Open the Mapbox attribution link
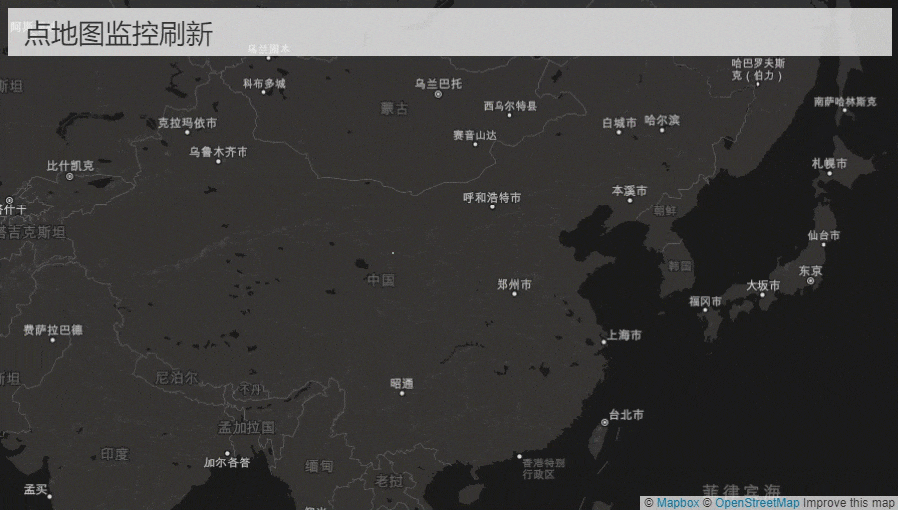898x510 pixels. pos(678,503)
